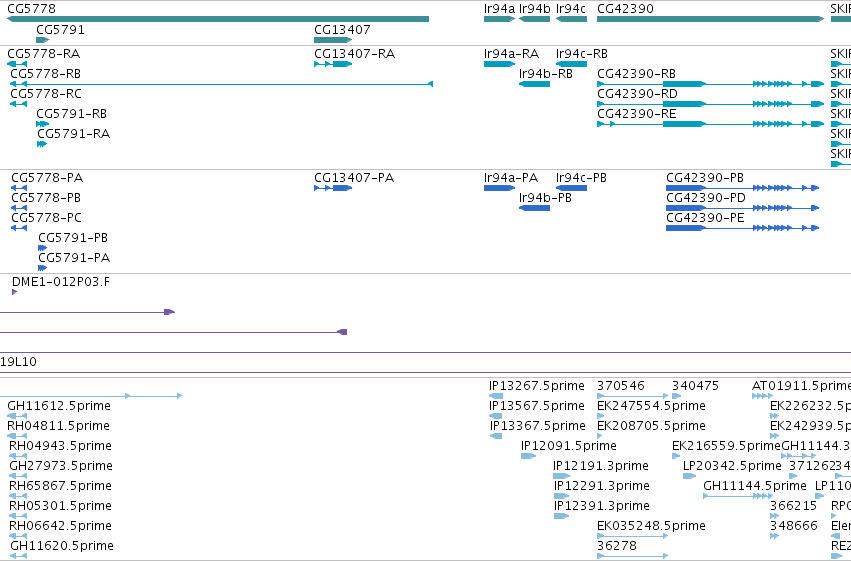Click transcript Ir94c-RB
The width and height of the screenshot is (851, 561).
click(581, 54)
